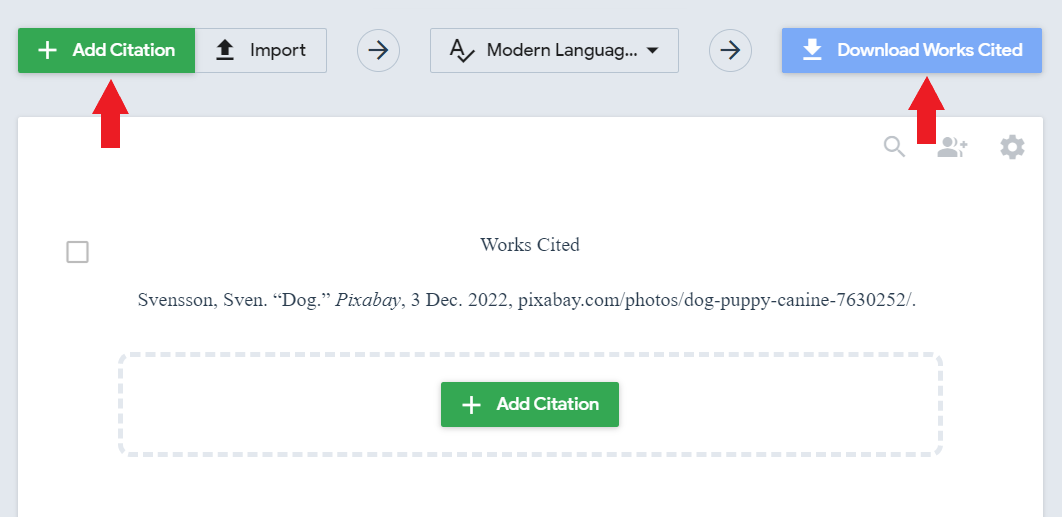This screenshot has width=1062, height=517.
Task: Expand the Modern Language style dropdown
Action: pos(554,50)
